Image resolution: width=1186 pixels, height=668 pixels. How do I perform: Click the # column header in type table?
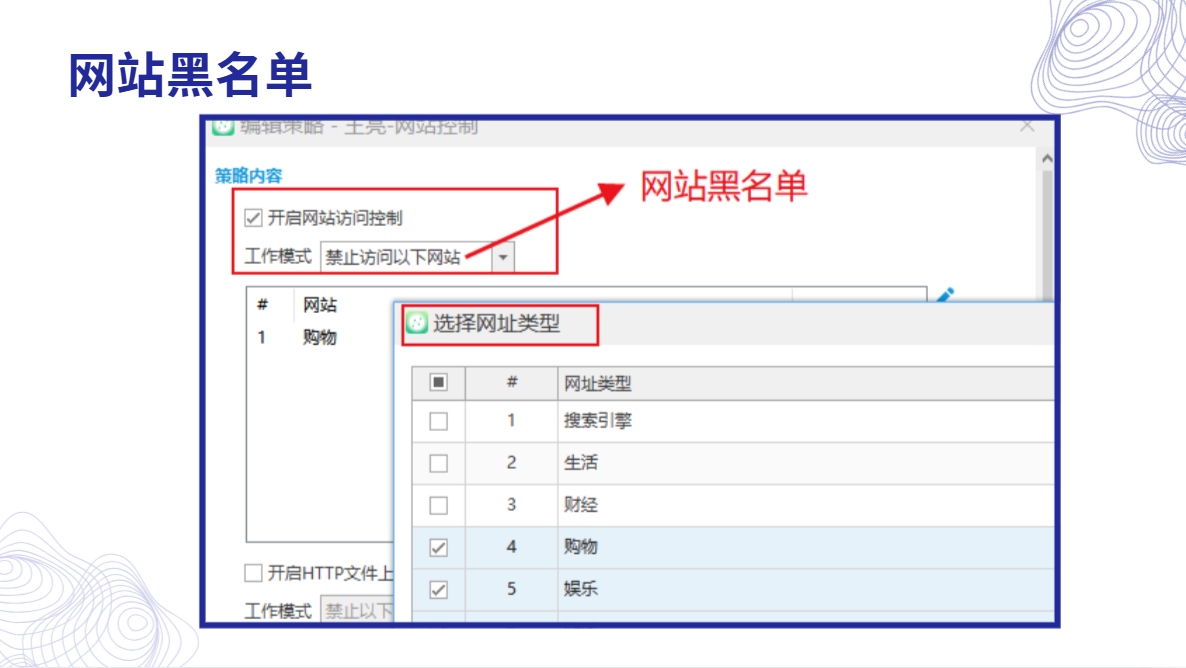click(x=511, y=382)
